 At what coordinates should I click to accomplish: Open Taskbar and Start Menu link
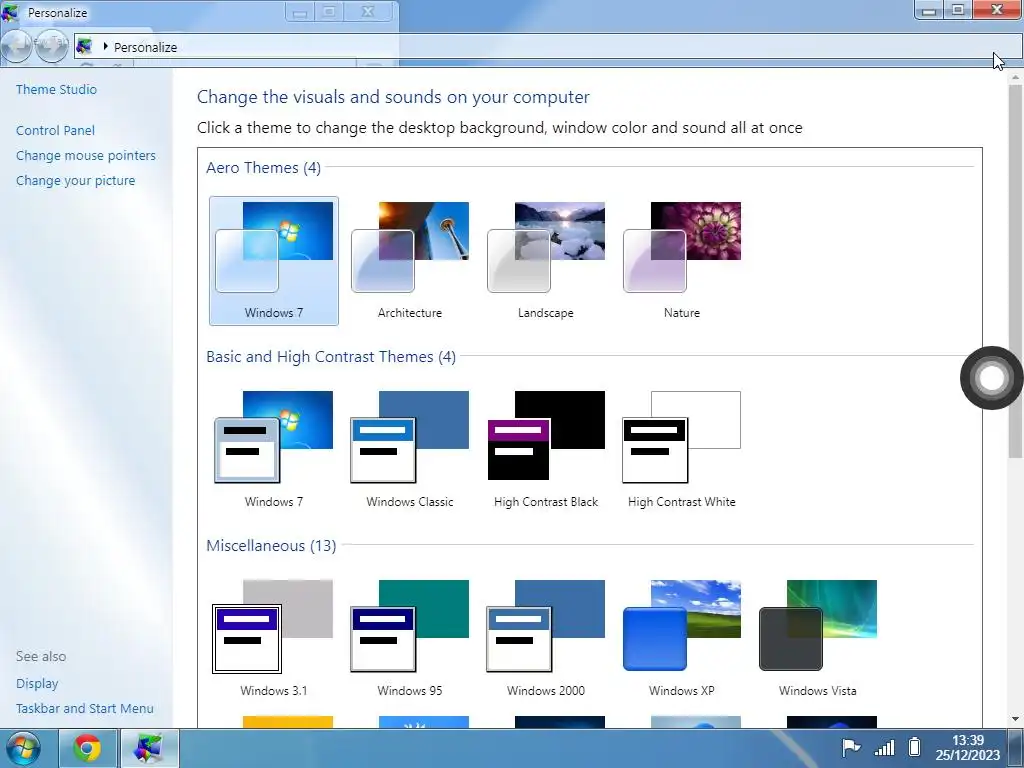[85, 709]
